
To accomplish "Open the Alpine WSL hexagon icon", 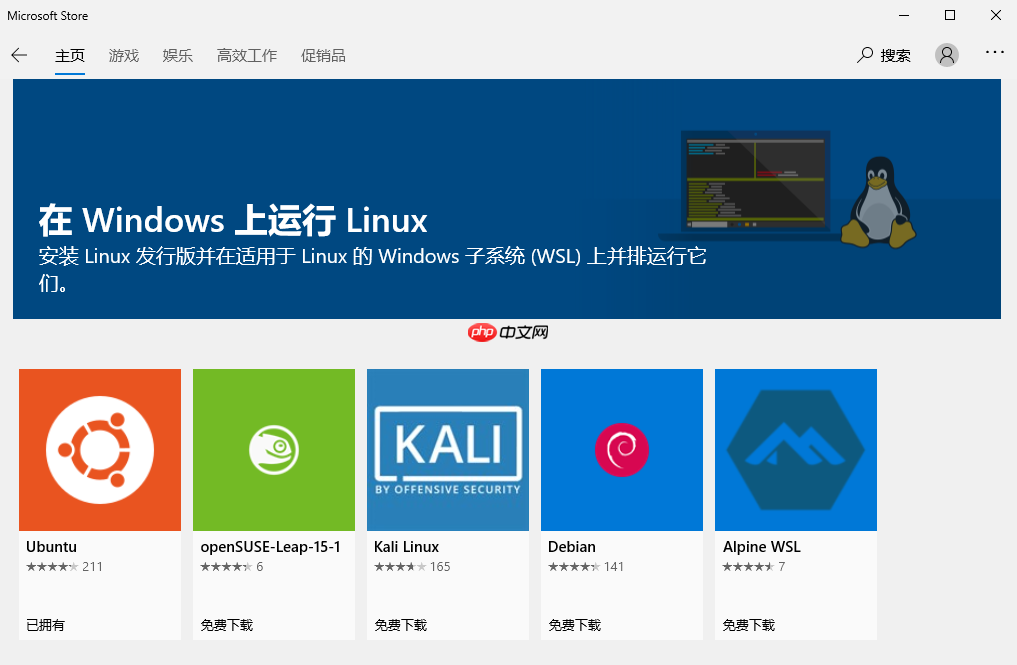I will 795,449.
